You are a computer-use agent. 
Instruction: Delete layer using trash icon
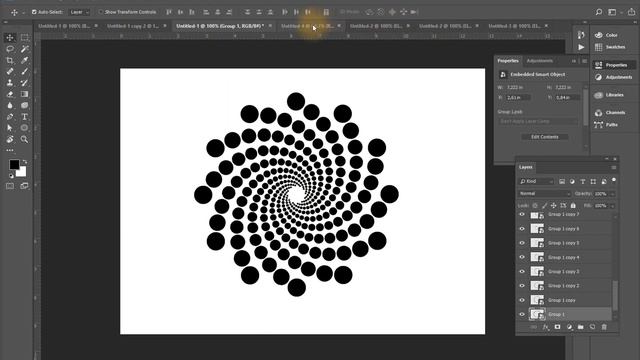tap(604, 327)
